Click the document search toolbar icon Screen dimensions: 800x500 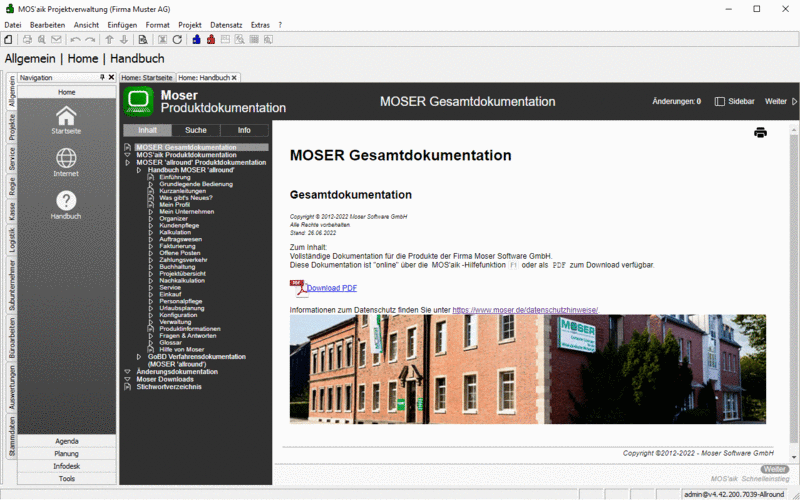click(143, 39)
